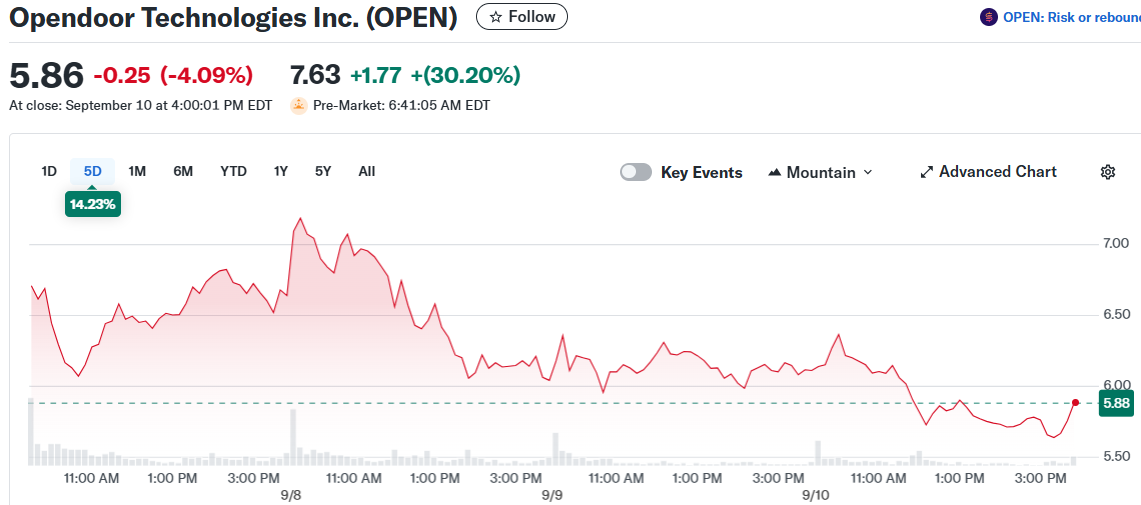Toggle the Key Events switch
The width and height of the screenshot is (1141, 505).
click(635, 172)
